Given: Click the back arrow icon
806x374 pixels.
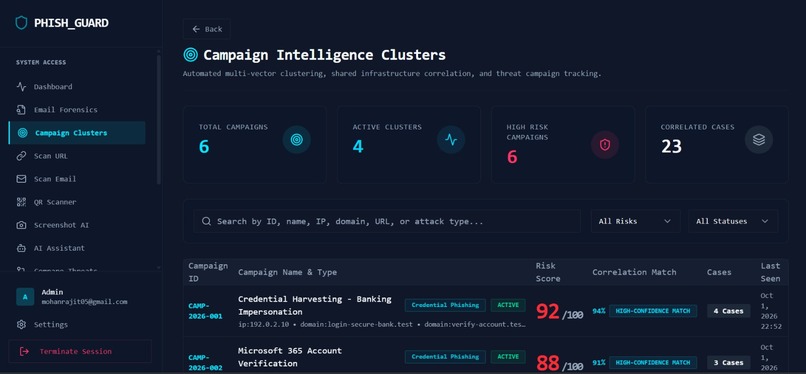Looking at the screenshot, I should pyautogui.click(x=196, y=29).
